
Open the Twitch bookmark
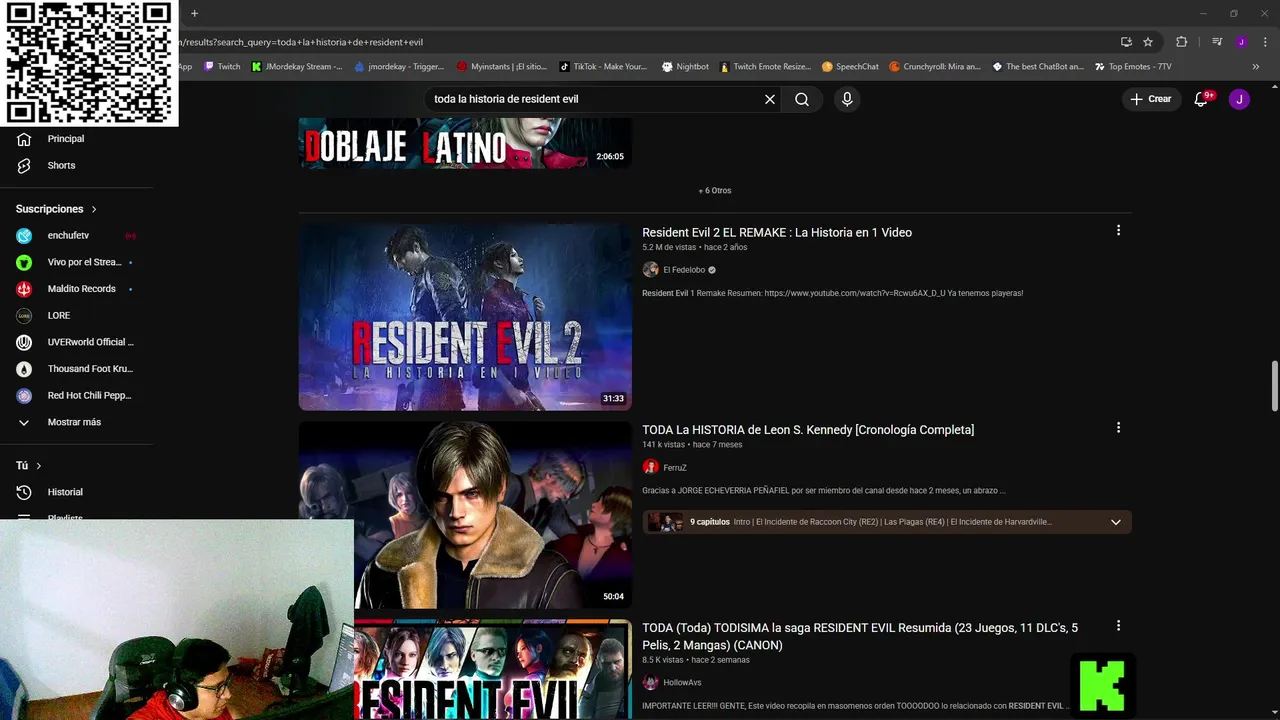pos(222,67)
